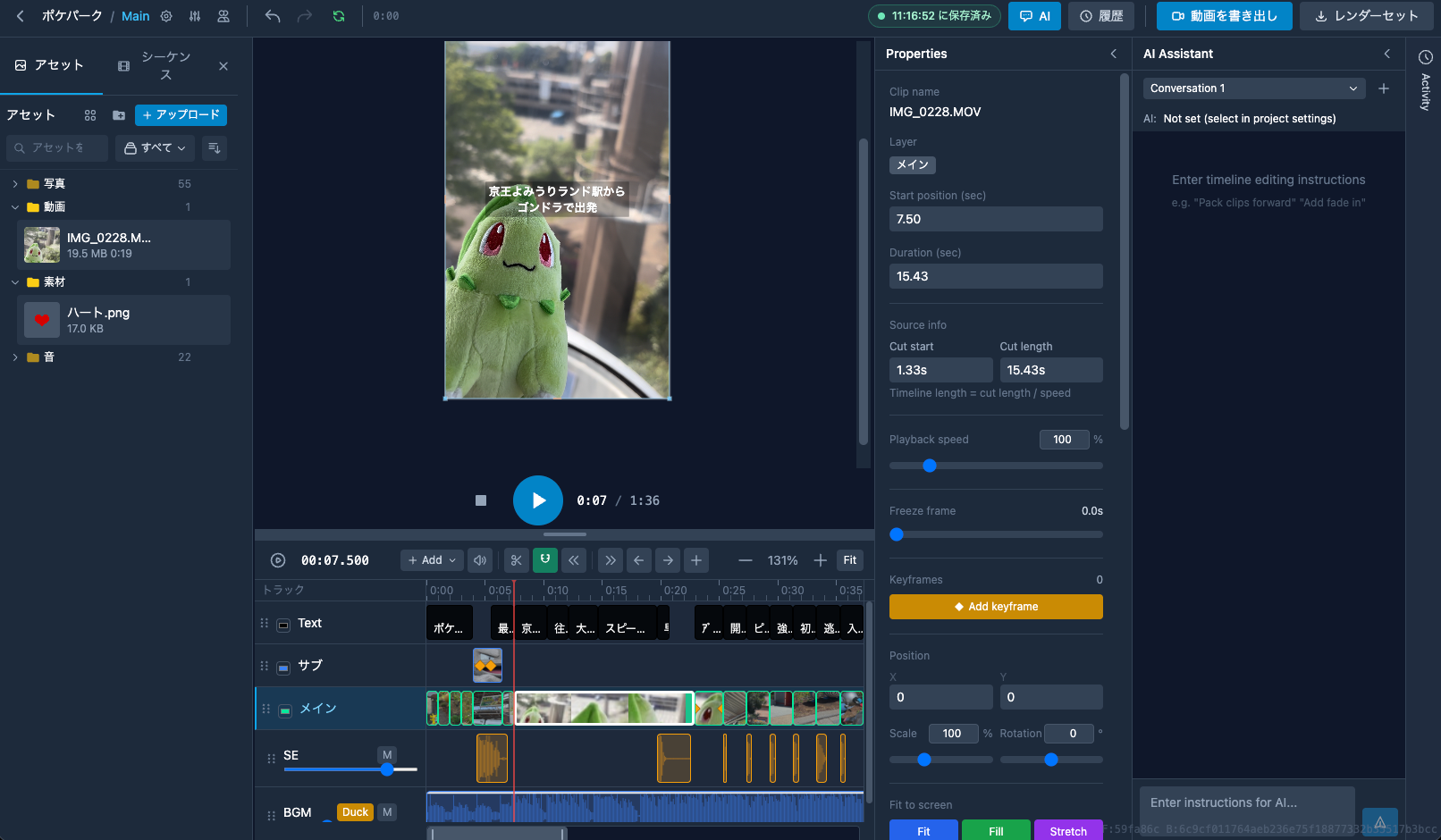Go back using the top-left arrow
Viewport: 1441px width, 840px height.
[20, 16]
